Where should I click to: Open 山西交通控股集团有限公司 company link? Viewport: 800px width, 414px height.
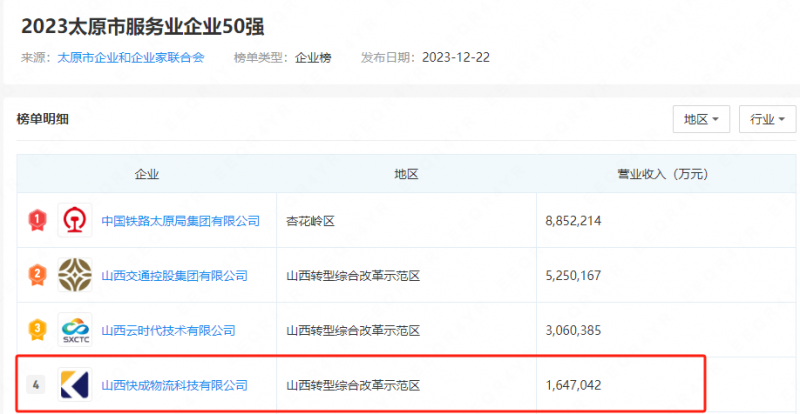click(174, 276)
